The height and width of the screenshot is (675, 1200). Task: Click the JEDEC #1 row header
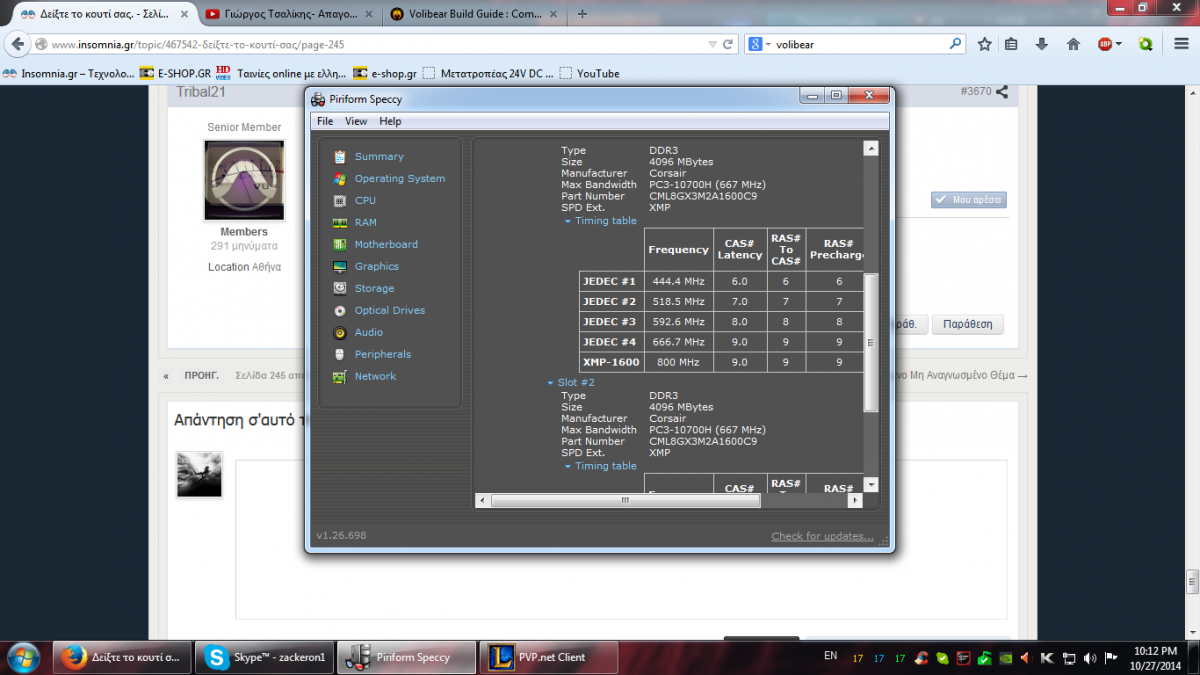pos(610,282)
